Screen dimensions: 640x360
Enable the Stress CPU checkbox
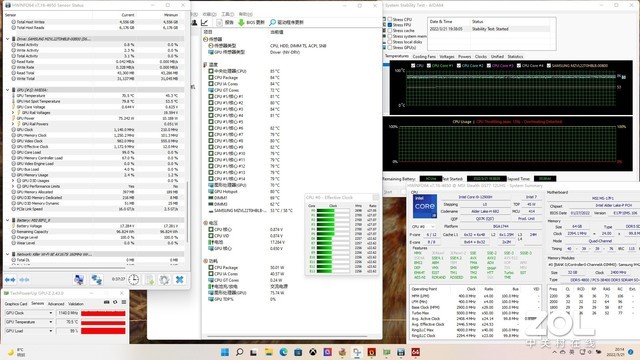click(390, 19)
